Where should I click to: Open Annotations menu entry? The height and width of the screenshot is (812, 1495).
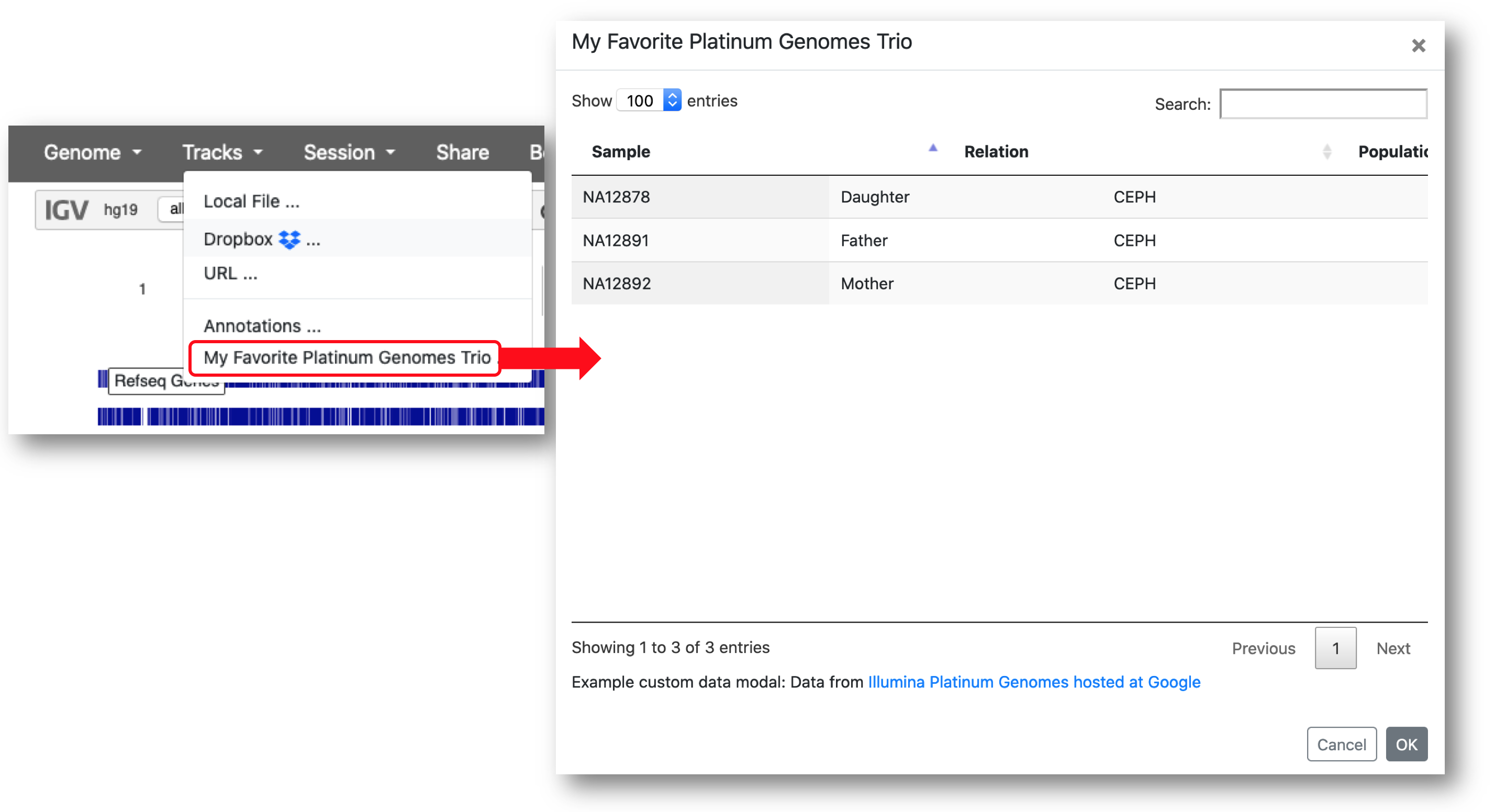tap(262, 326)
